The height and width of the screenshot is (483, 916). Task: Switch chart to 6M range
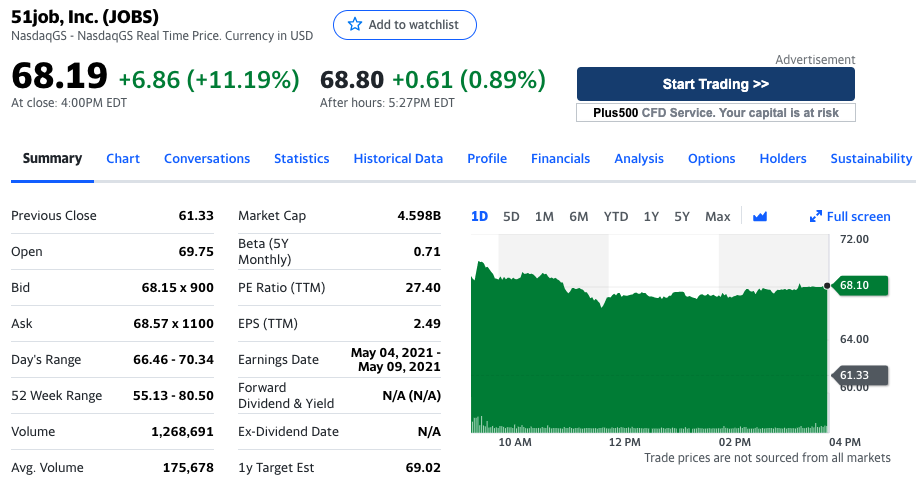[579, 217]
